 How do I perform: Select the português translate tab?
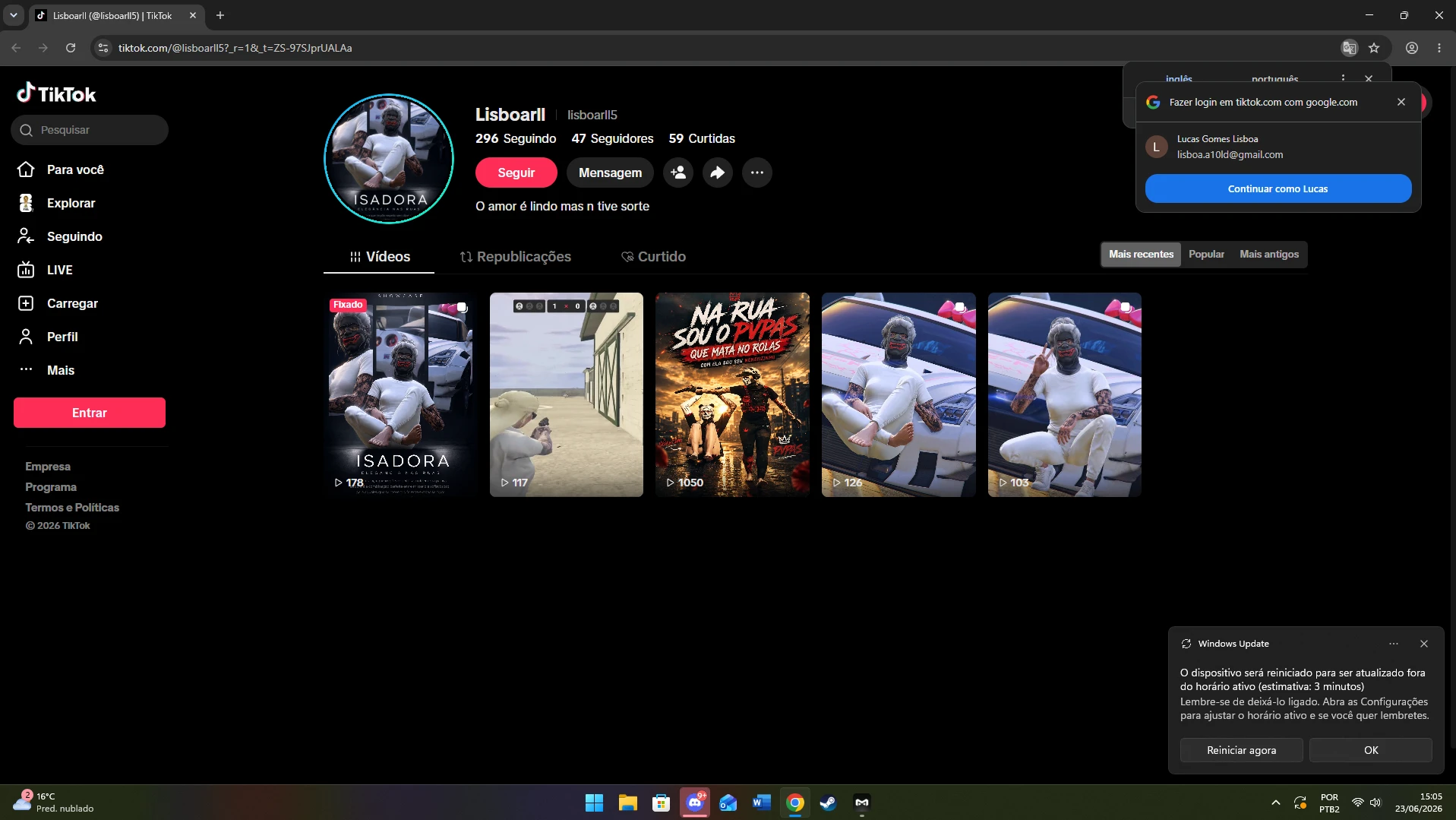pos(1274,79)
